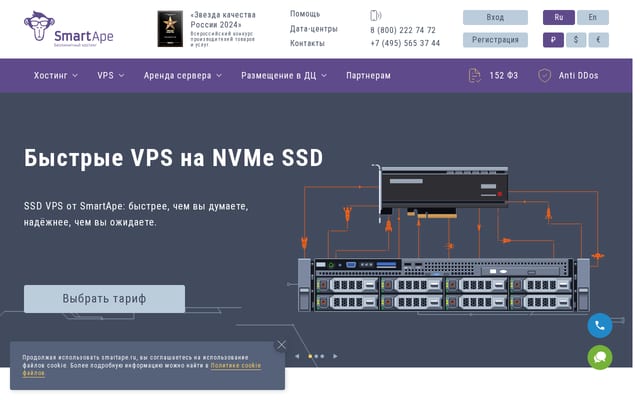
Task: Open the 152 ФЗ link
Action: [x=504, y=76]
